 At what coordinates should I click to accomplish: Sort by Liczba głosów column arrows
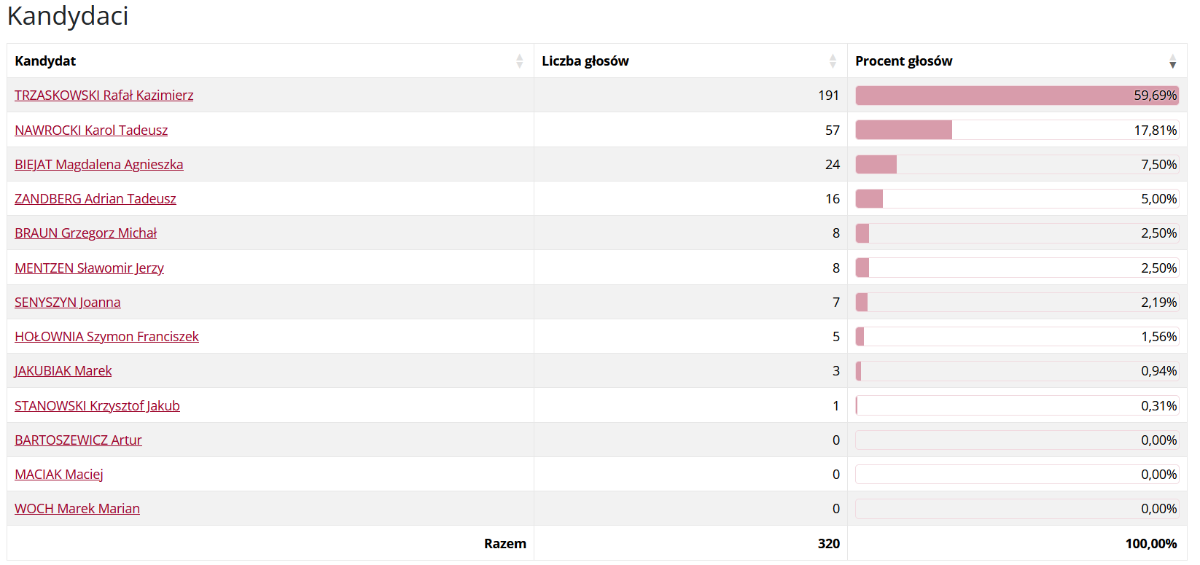(x=833, y=62)
